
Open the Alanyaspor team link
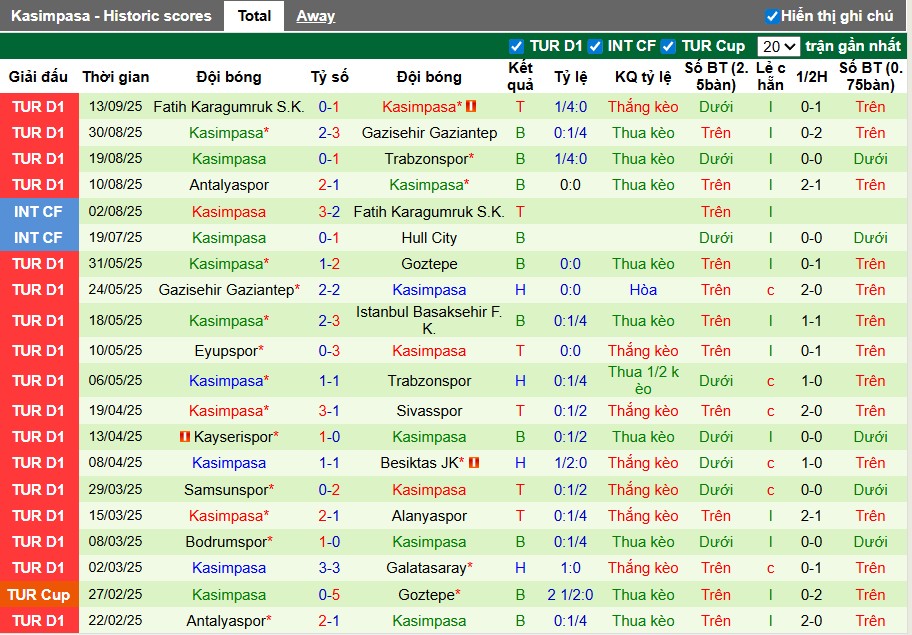(x=429, y=516)
